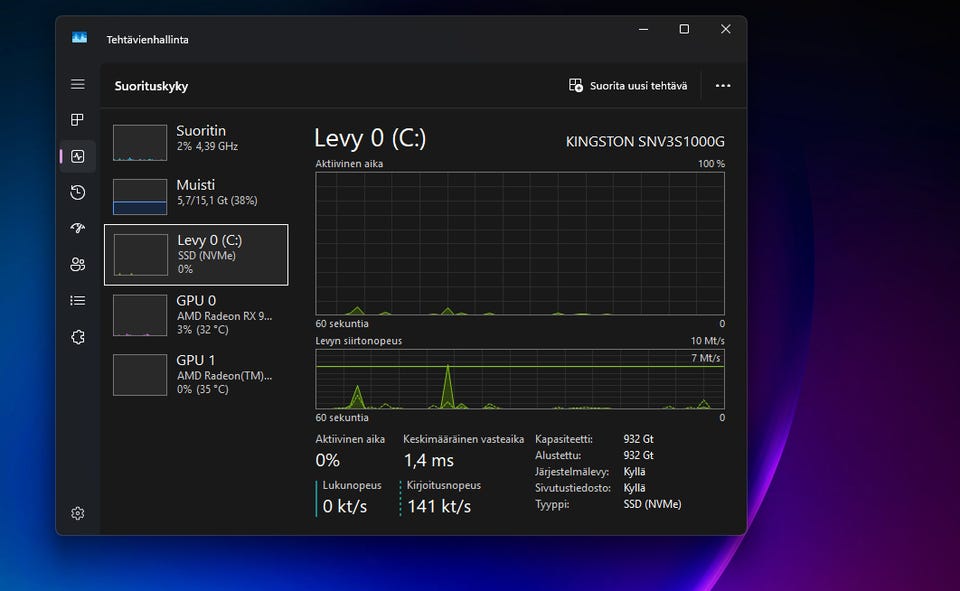Select the Levy 0 (C:) entry
Image resolution: width=960 pixels, height=591 pixels.
pos(196,255)
